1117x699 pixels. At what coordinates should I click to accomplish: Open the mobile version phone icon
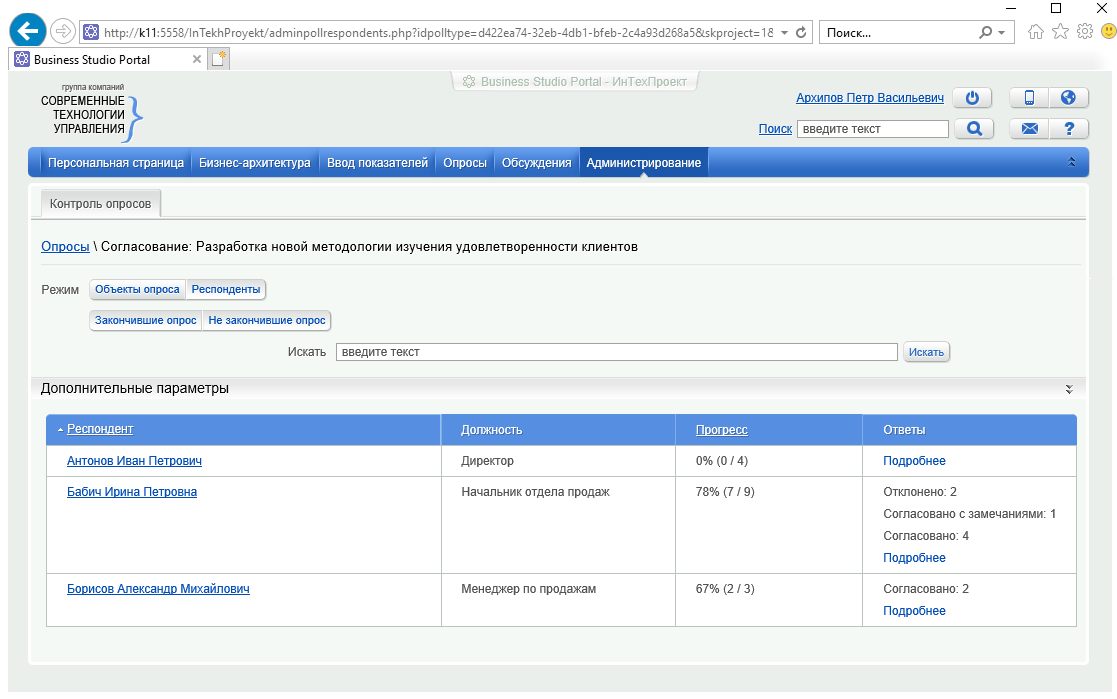1029,98
